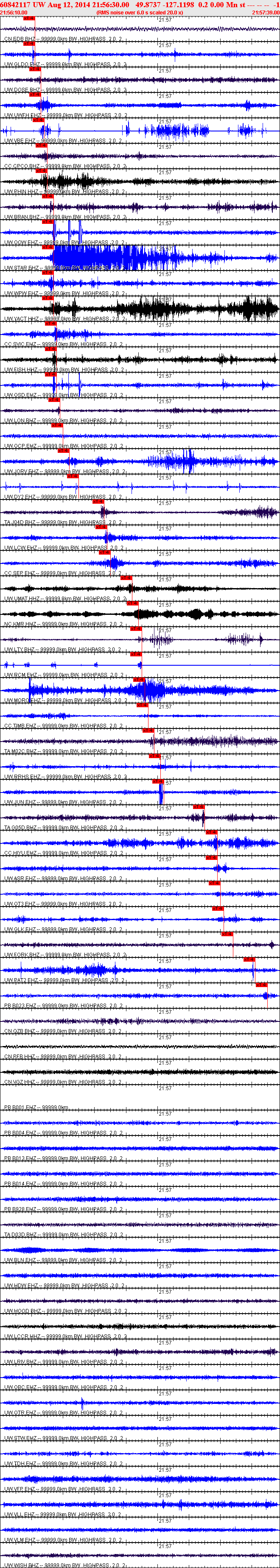This screenshot has width=280, height=1568.
Task: Select the UW UMAT HHZ trace label
Action: [65, 599]
